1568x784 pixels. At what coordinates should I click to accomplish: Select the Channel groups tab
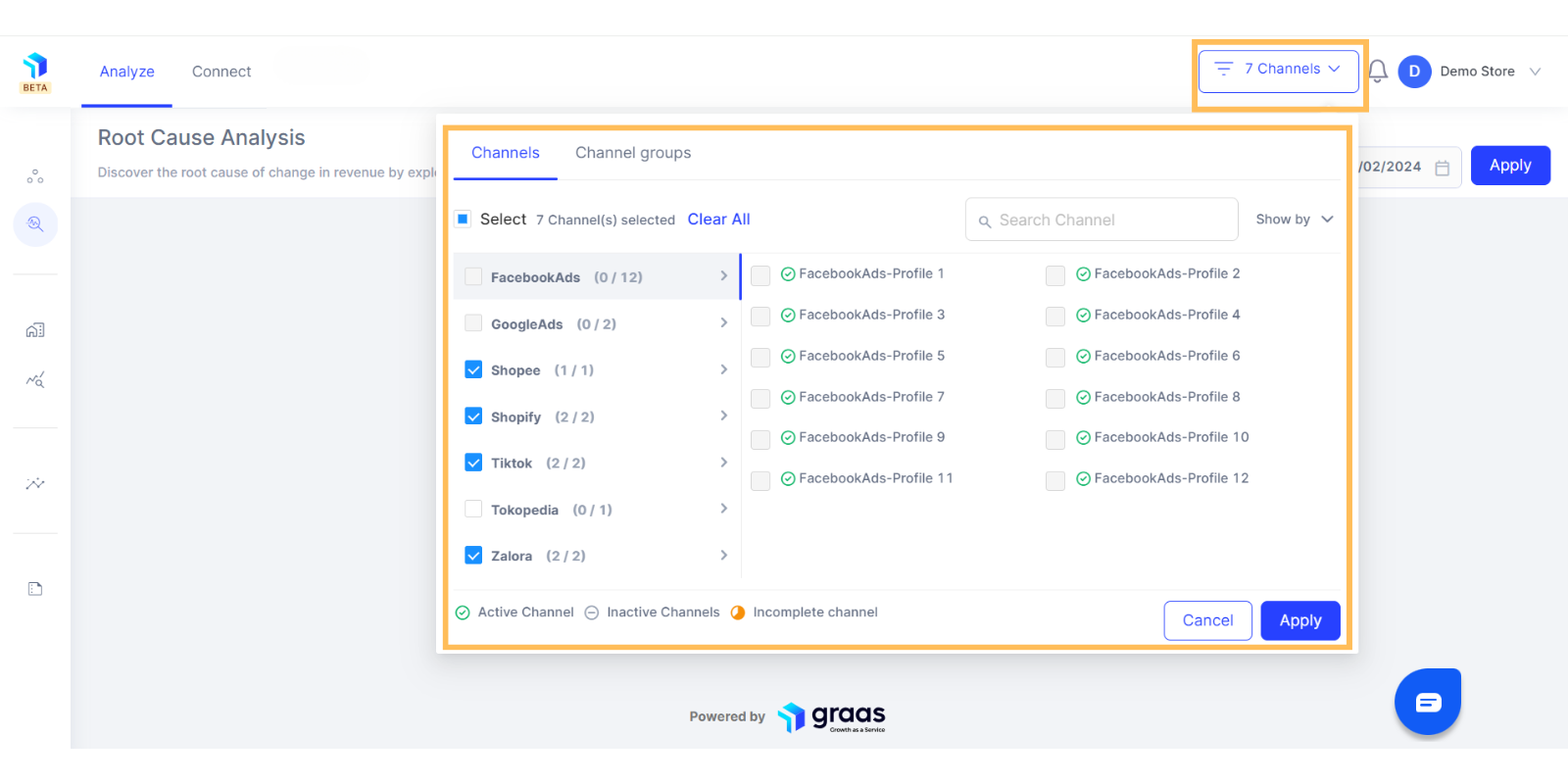pos(633,153)
